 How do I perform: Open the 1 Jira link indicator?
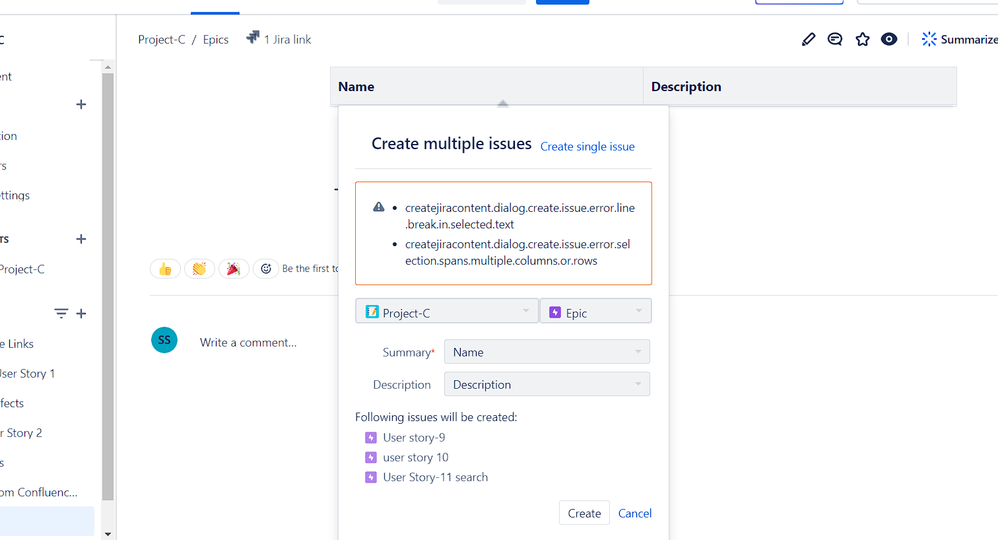point(279,39)
